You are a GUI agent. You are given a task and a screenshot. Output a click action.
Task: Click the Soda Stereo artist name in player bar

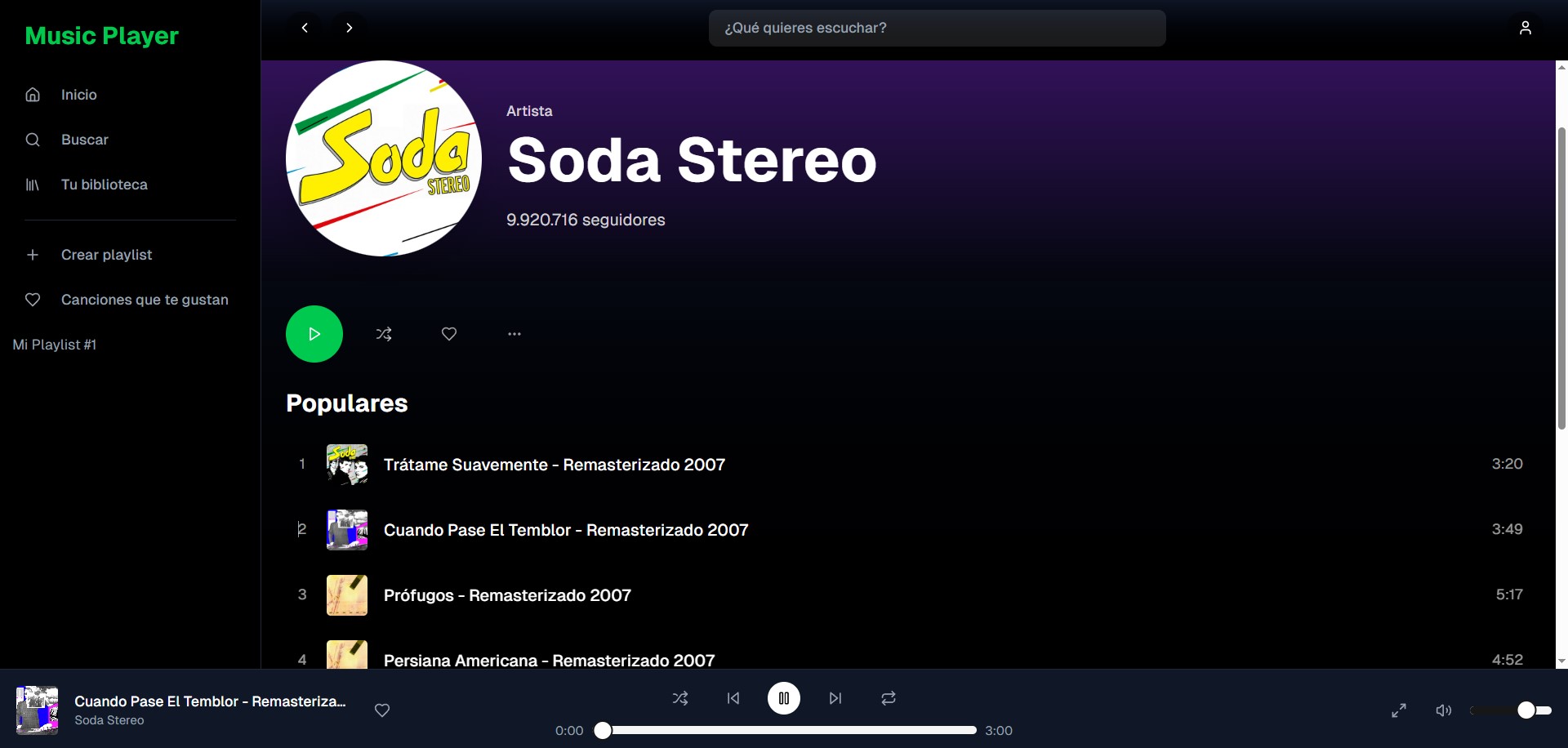point(109,720)
